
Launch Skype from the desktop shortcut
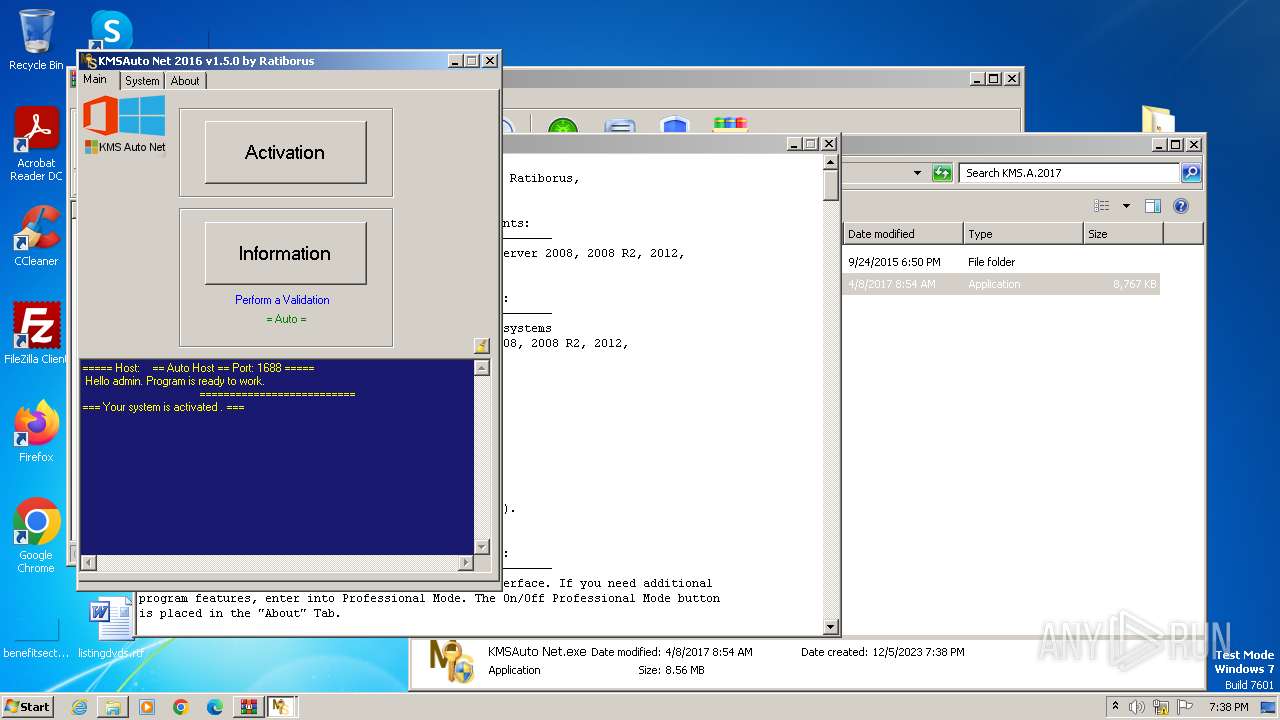point(110,29)
